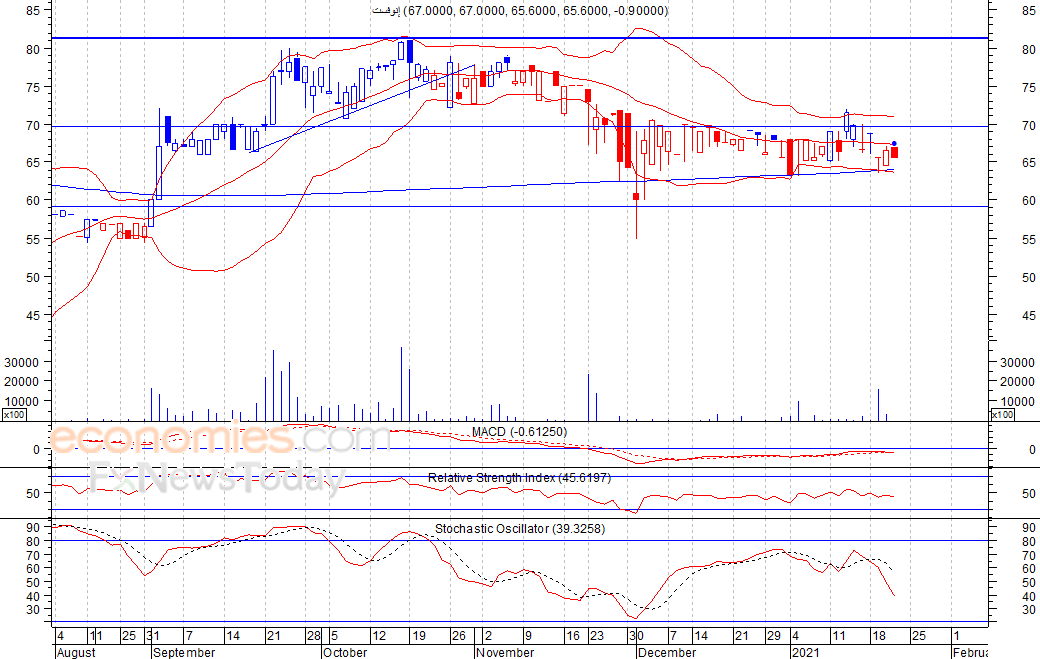Select the 2 date label in November

(x=488, y=636)
